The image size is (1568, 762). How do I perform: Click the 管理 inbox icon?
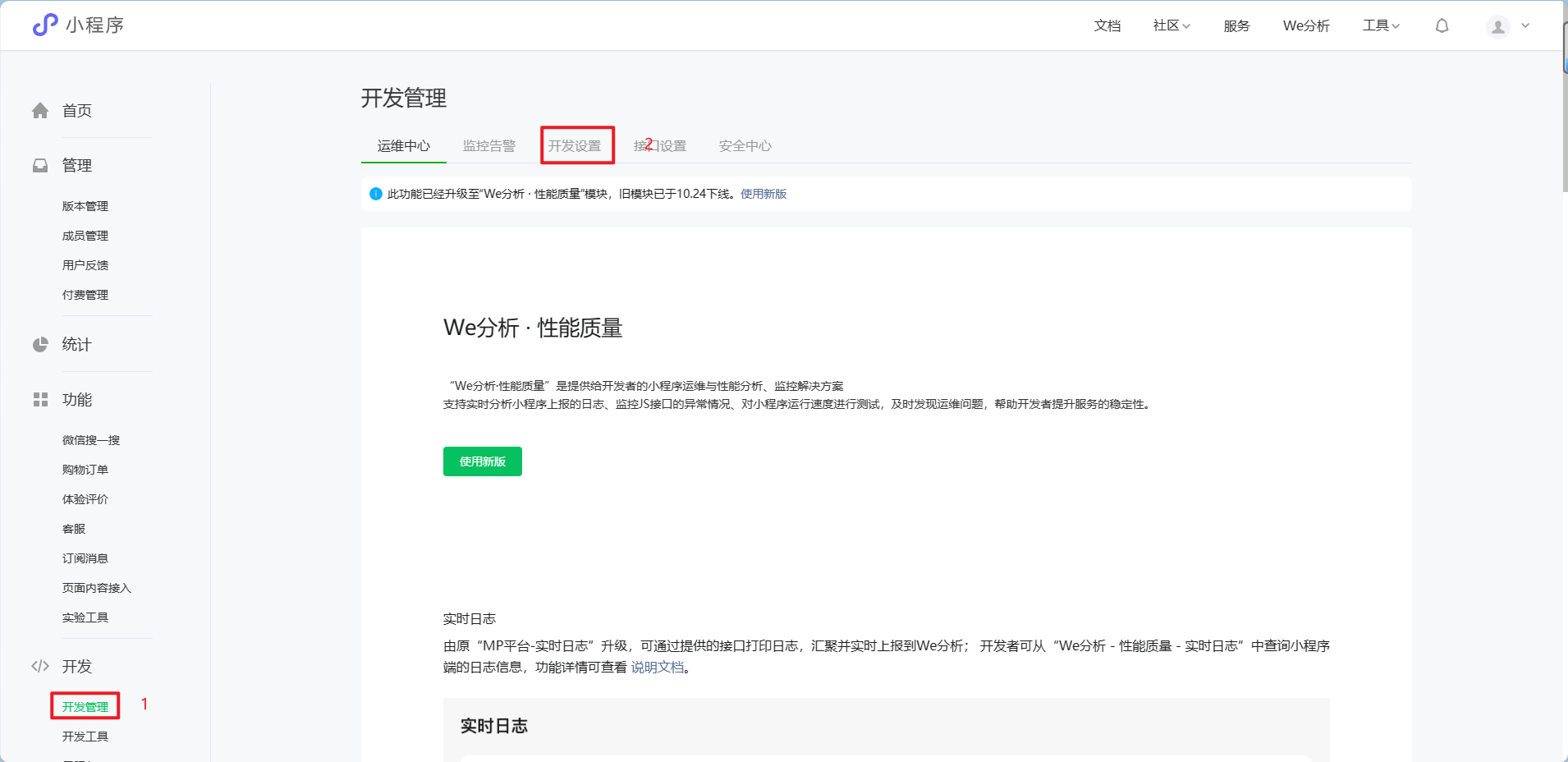[40, 166]
